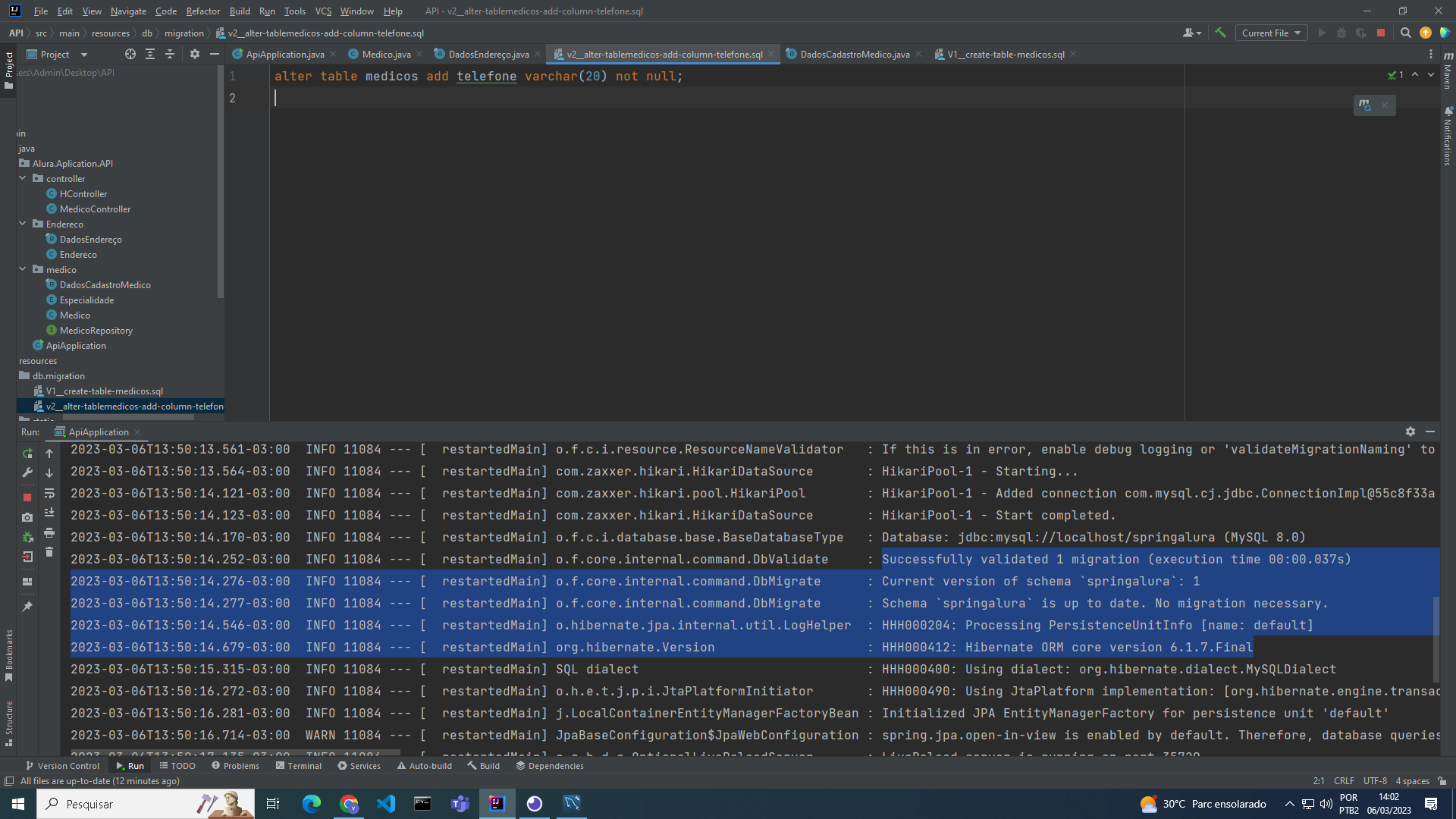Image resolution: width=1456 pixels, height=819 pixels.
Task: Toggle the Project stripe button on the left
Action: click(8, 70)
